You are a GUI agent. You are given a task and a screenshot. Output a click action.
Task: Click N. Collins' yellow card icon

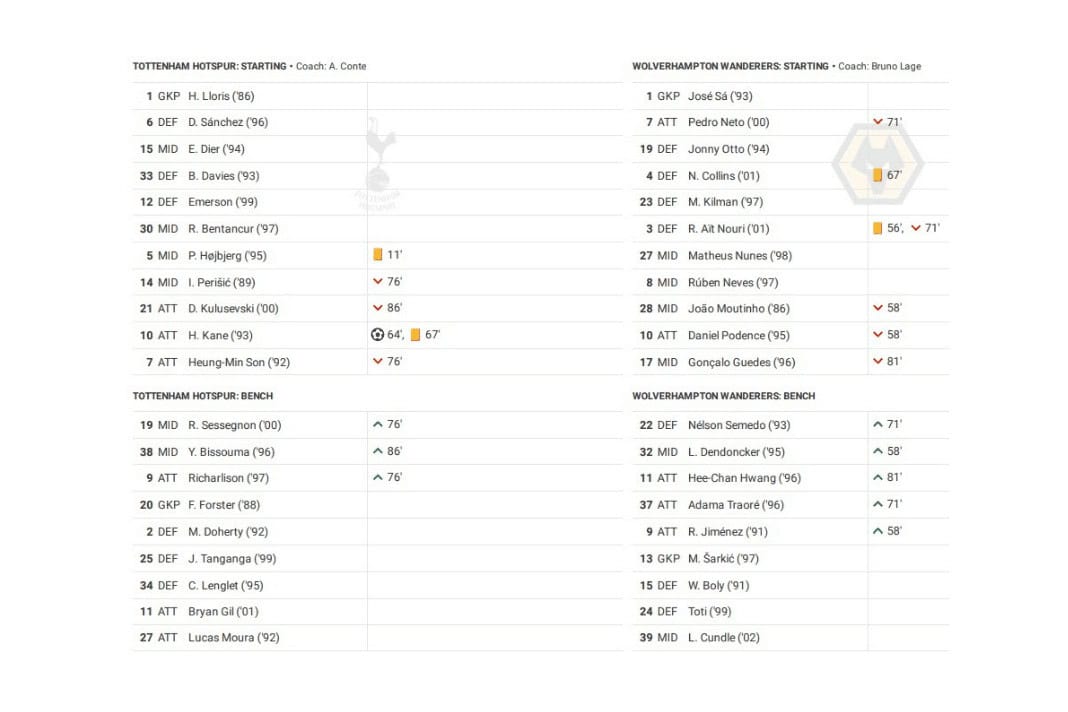pos(877,175)
